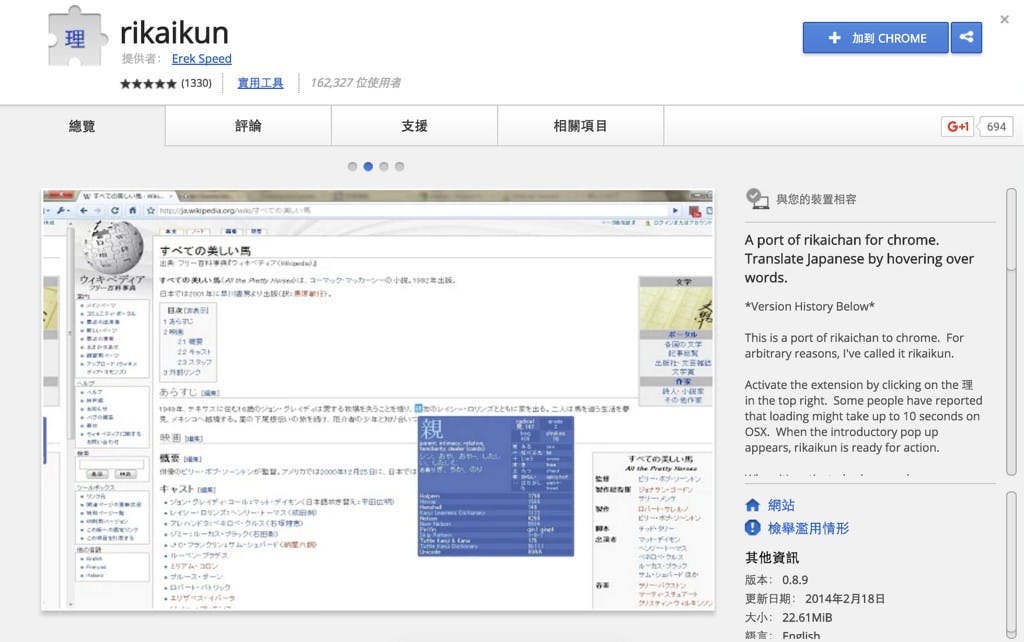The width and height of the screenshot is (1024, 642).
Task: Click the 更新日期: 2014年2月18日 line
Action: pyautogui.click(x=815, y=599)
